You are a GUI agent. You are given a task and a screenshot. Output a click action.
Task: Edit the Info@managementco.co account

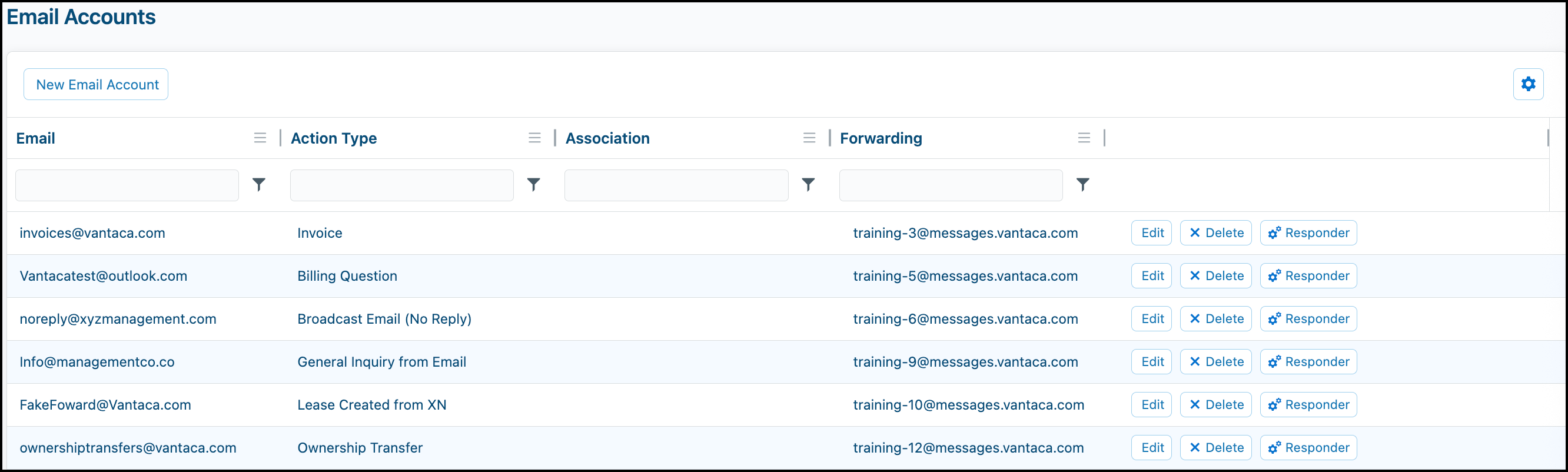[1152, 362]
